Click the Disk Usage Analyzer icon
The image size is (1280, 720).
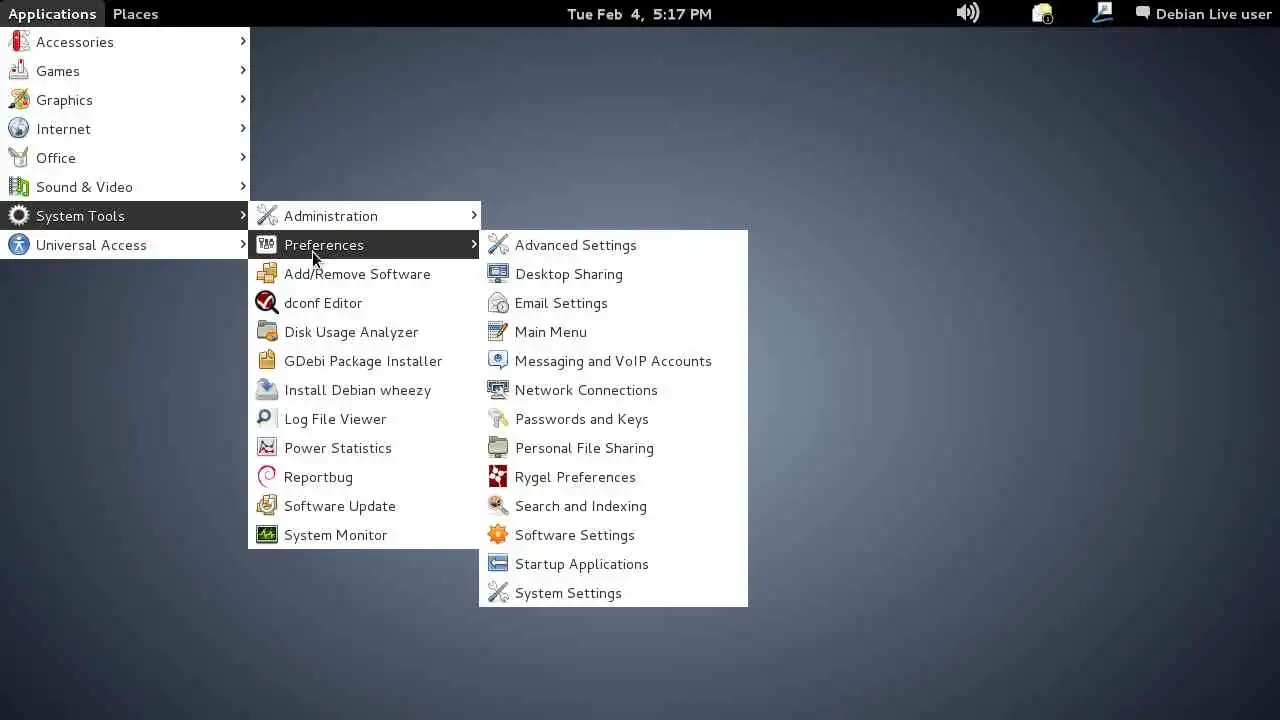click(267, 332)
